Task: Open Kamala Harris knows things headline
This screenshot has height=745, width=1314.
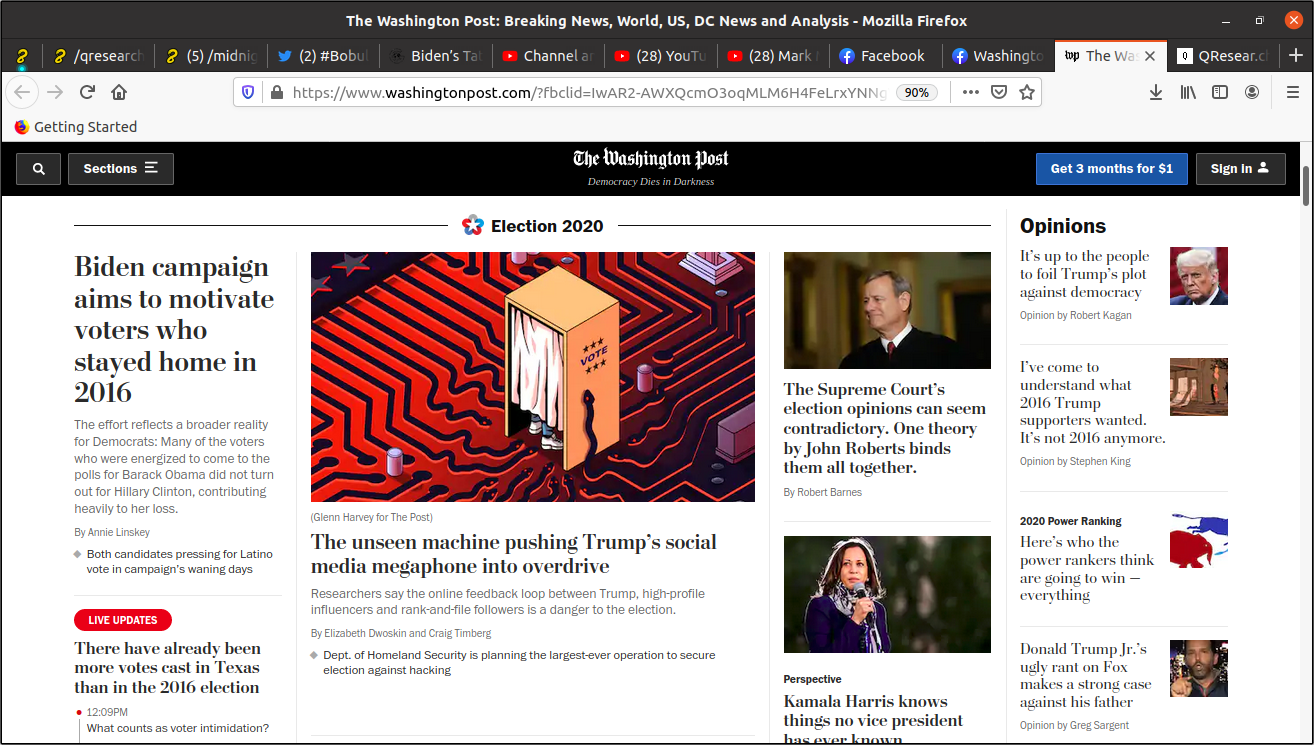Action: [x=873, y=719]
